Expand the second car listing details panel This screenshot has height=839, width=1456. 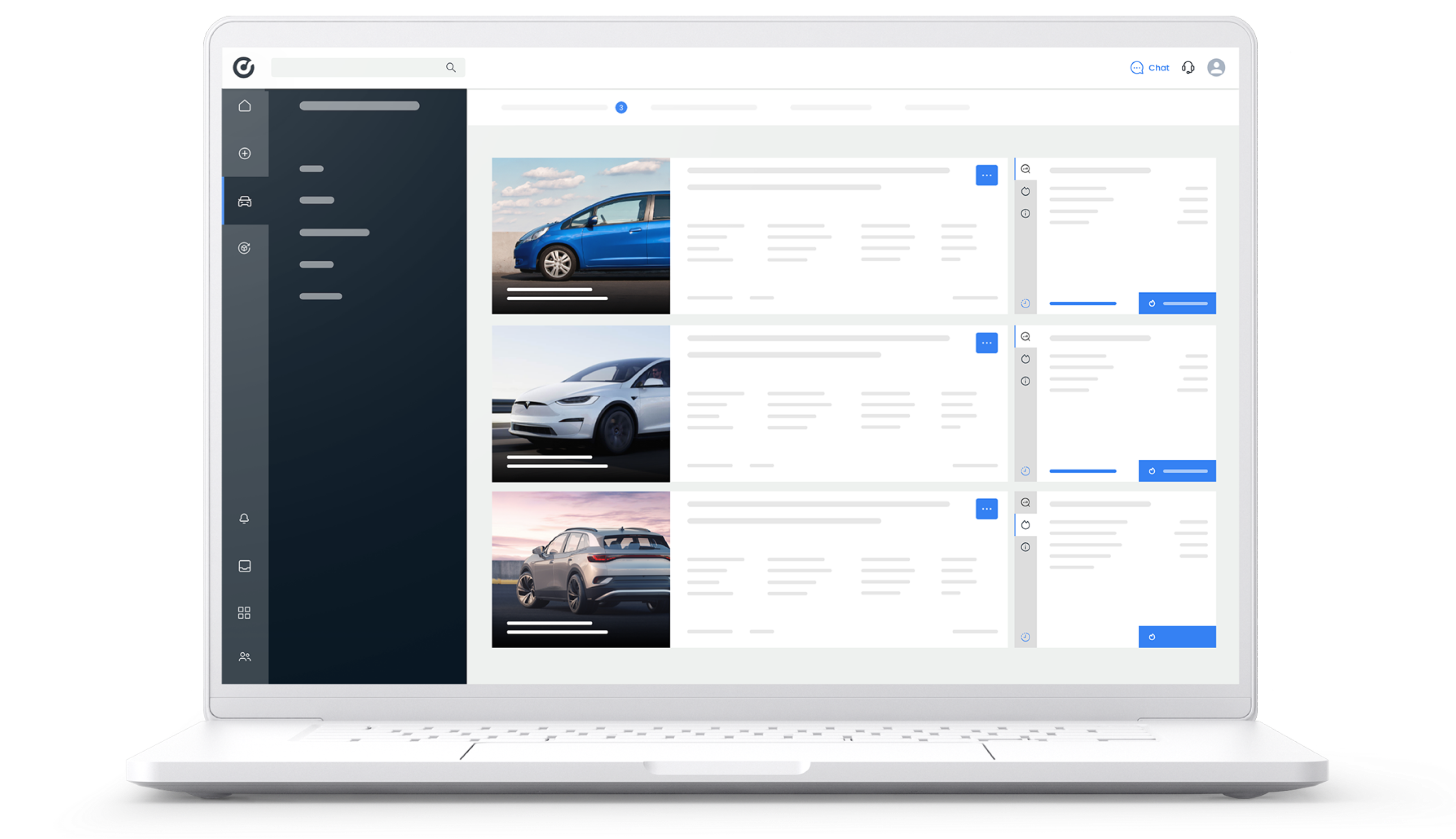pyautogui.click(x=987, y=343)
